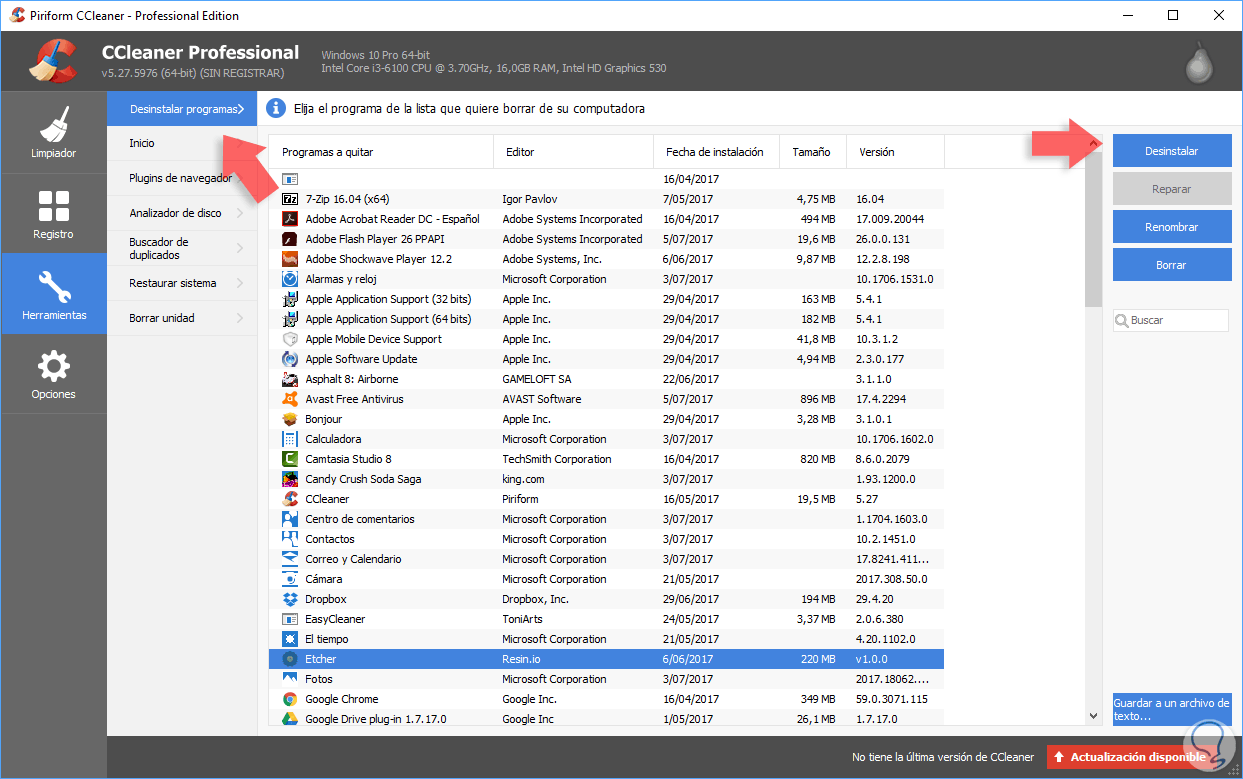Open Analizador de disco tool

182,213
